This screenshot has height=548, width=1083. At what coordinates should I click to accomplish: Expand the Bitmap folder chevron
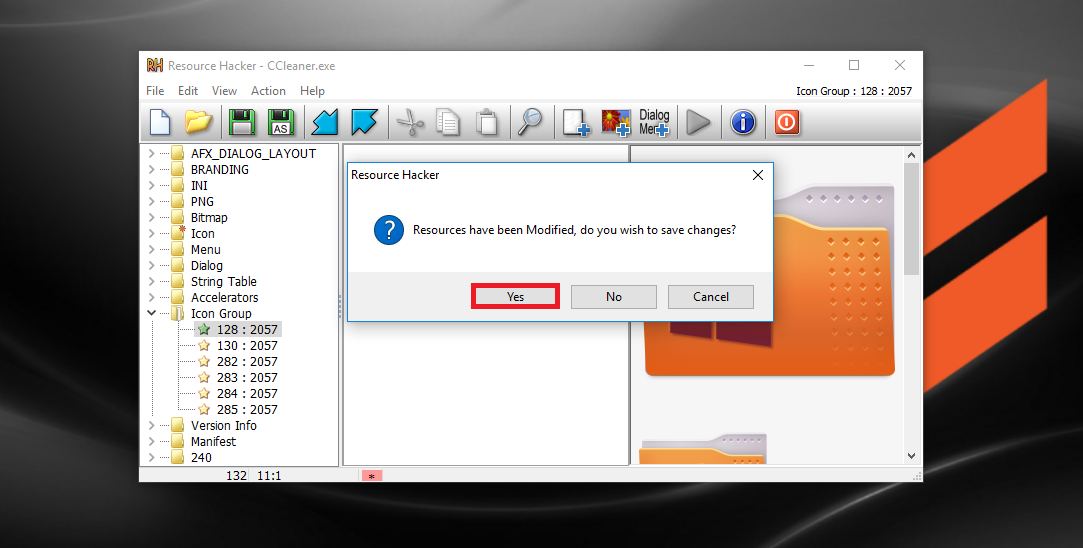[151, 217]
